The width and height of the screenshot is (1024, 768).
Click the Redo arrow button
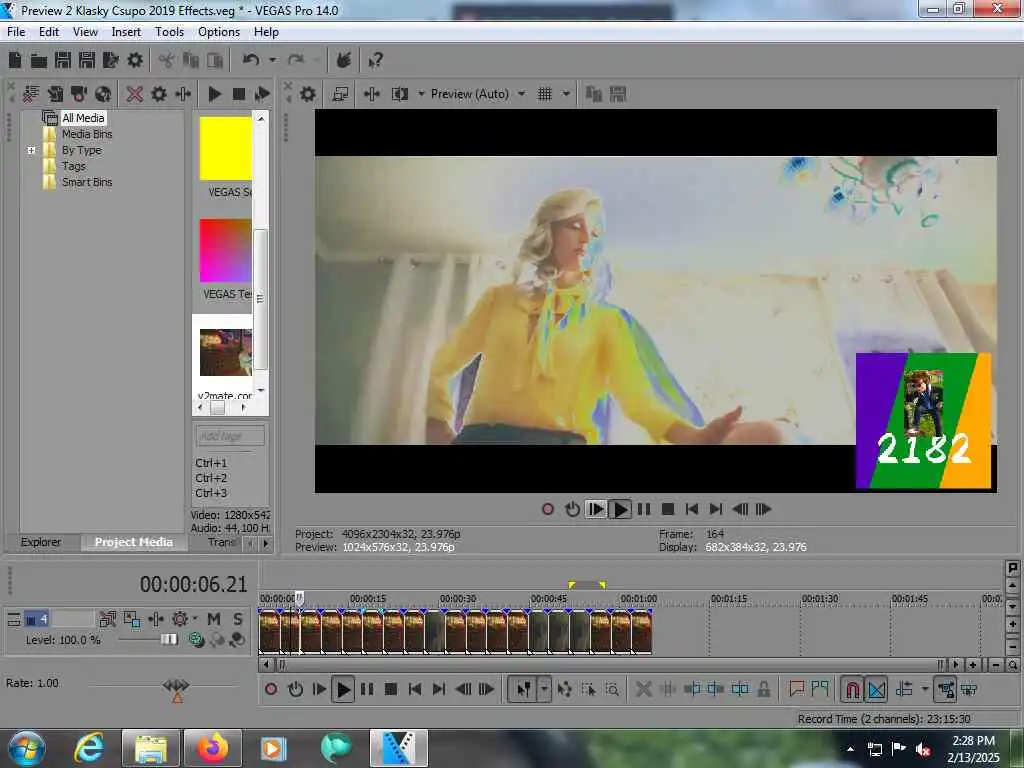point(296,60)
